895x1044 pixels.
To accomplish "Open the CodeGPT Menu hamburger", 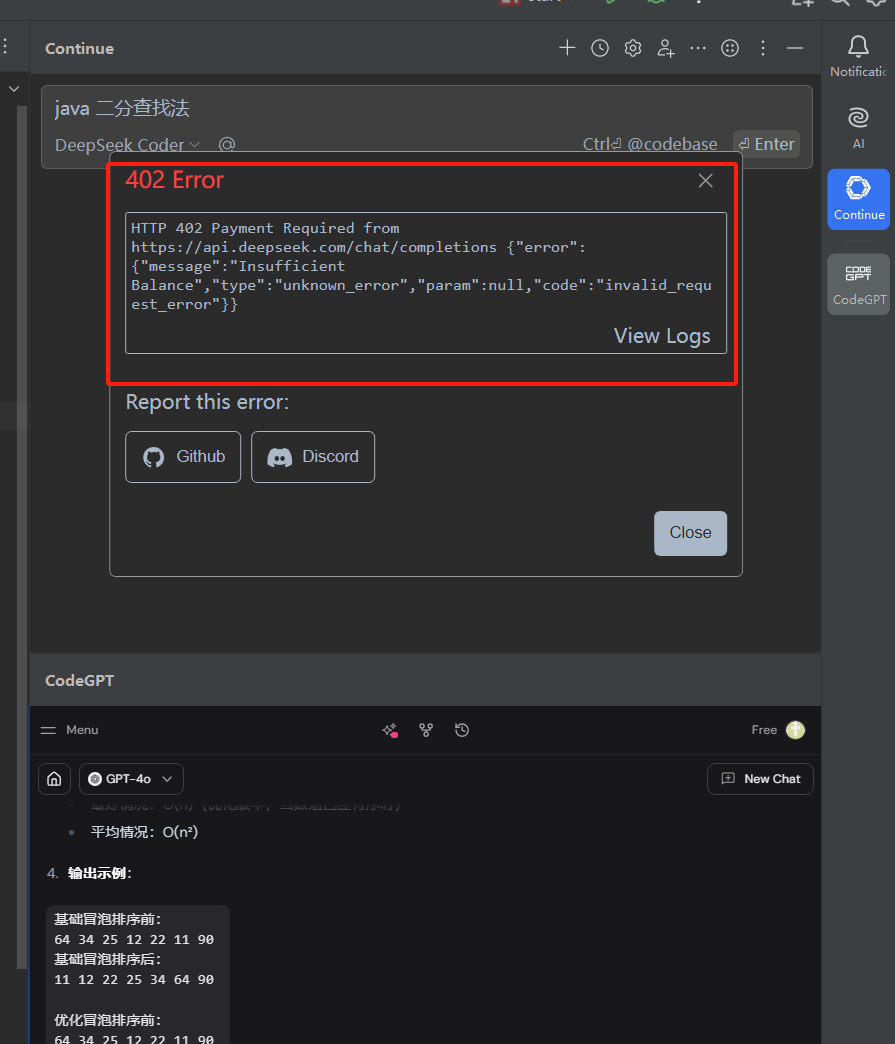I will point(69,730).
